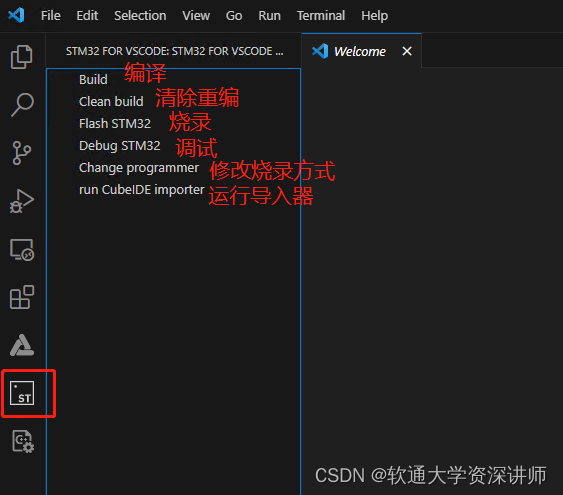Open the Selection menu
The height and width of the screenshot is (495, 563).
click(x=140, y=15)
